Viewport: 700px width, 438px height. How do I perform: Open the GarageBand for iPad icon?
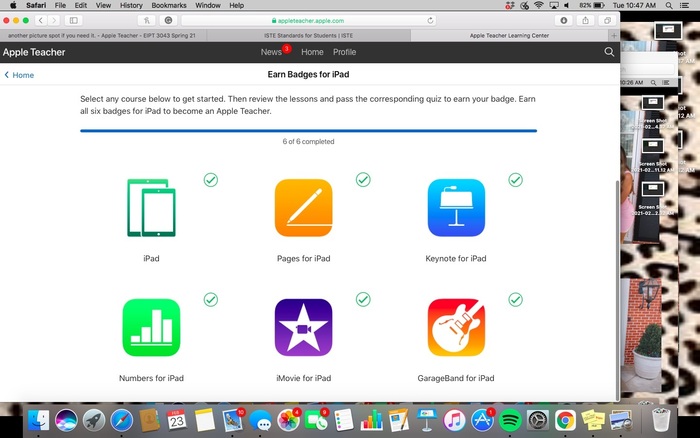point(455,327)
